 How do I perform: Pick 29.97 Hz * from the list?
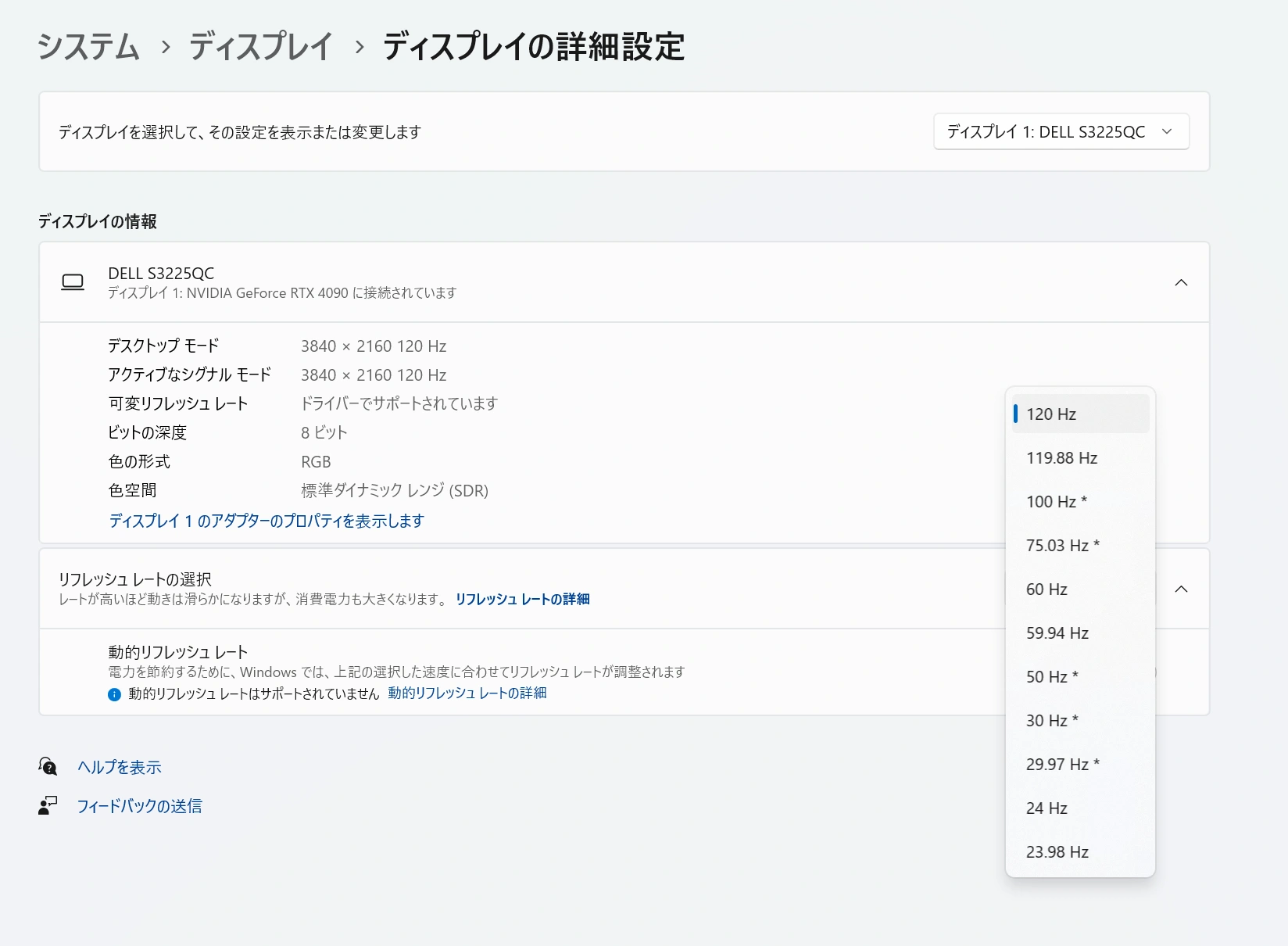pyautogui.click(x=1061, y=764)
